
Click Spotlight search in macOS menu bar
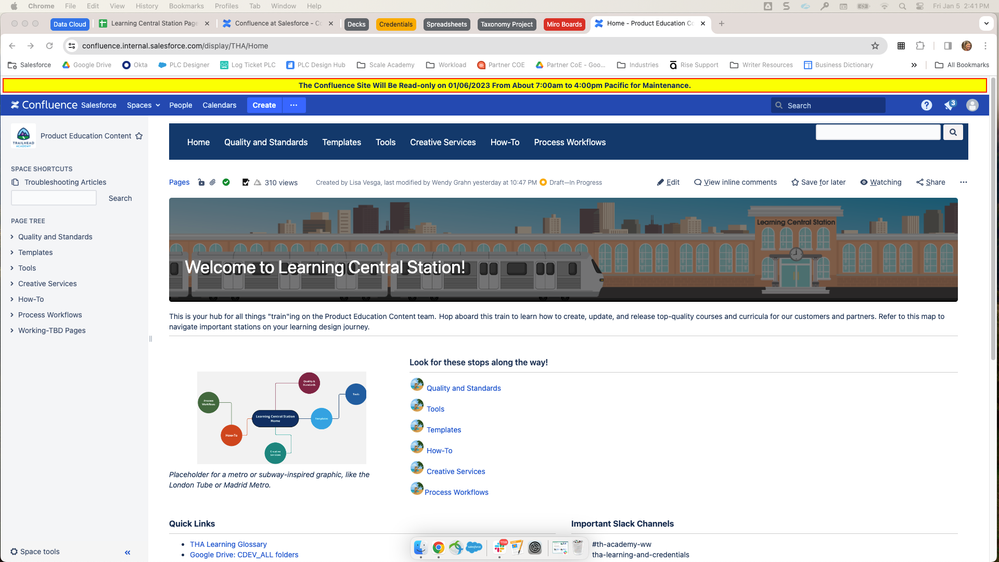pos(902,6)
